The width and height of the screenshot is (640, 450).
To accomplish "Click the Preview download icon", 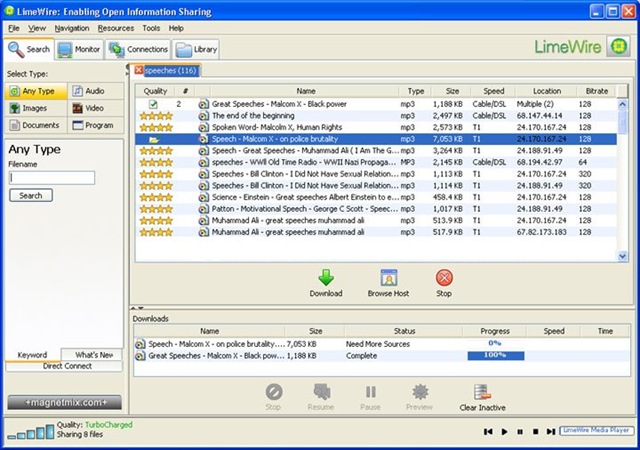I will (x=420, y=392).
